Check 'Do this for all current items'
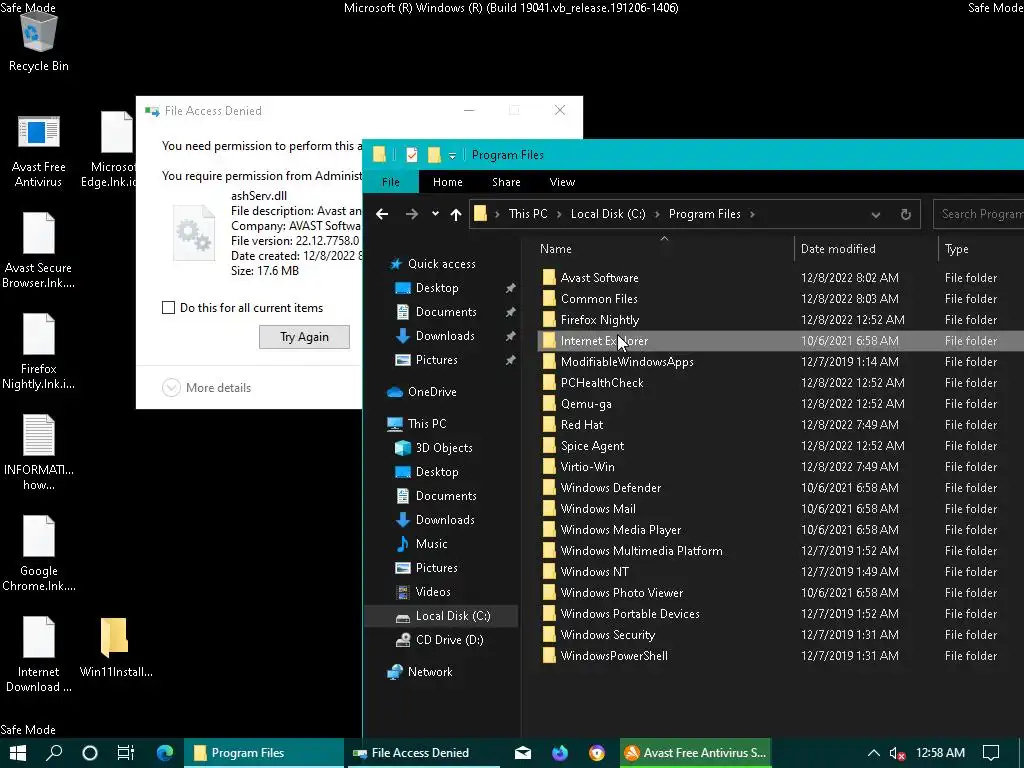The image size is (1024, 768). pyautogui.click(x=168, y=308)
